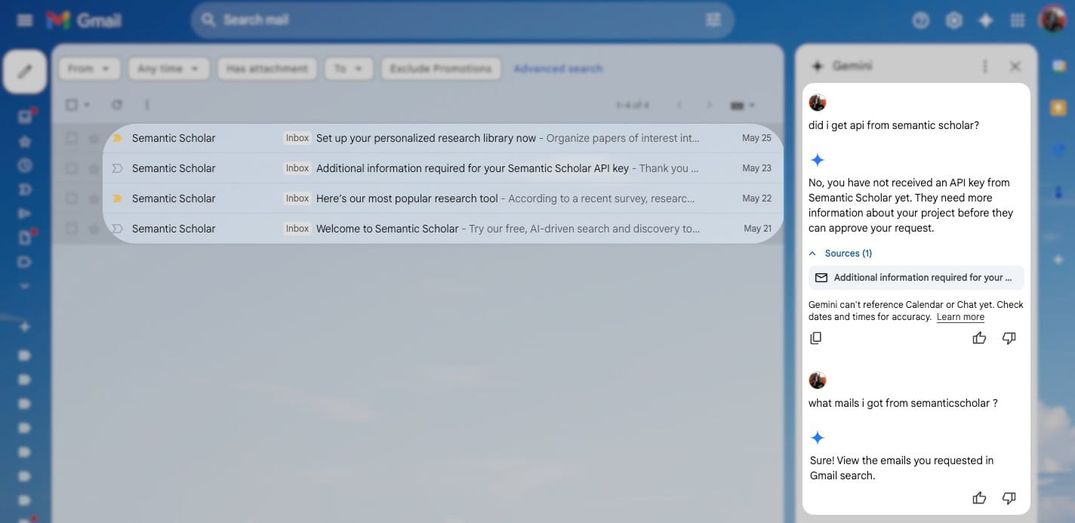Click the Inbox label on the May 21 email

point(298,228)
